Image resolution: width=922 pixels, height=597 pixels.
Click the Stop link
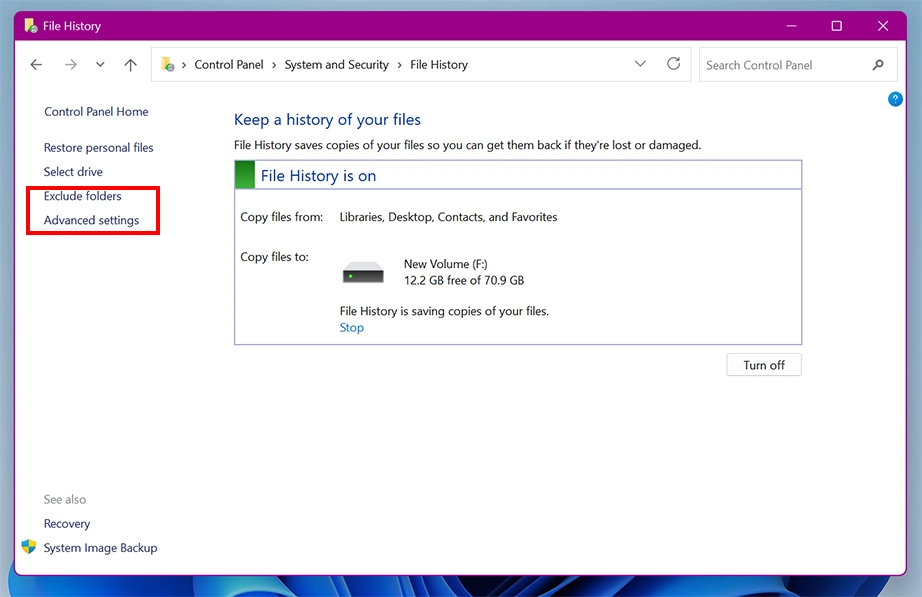(352, 328)
